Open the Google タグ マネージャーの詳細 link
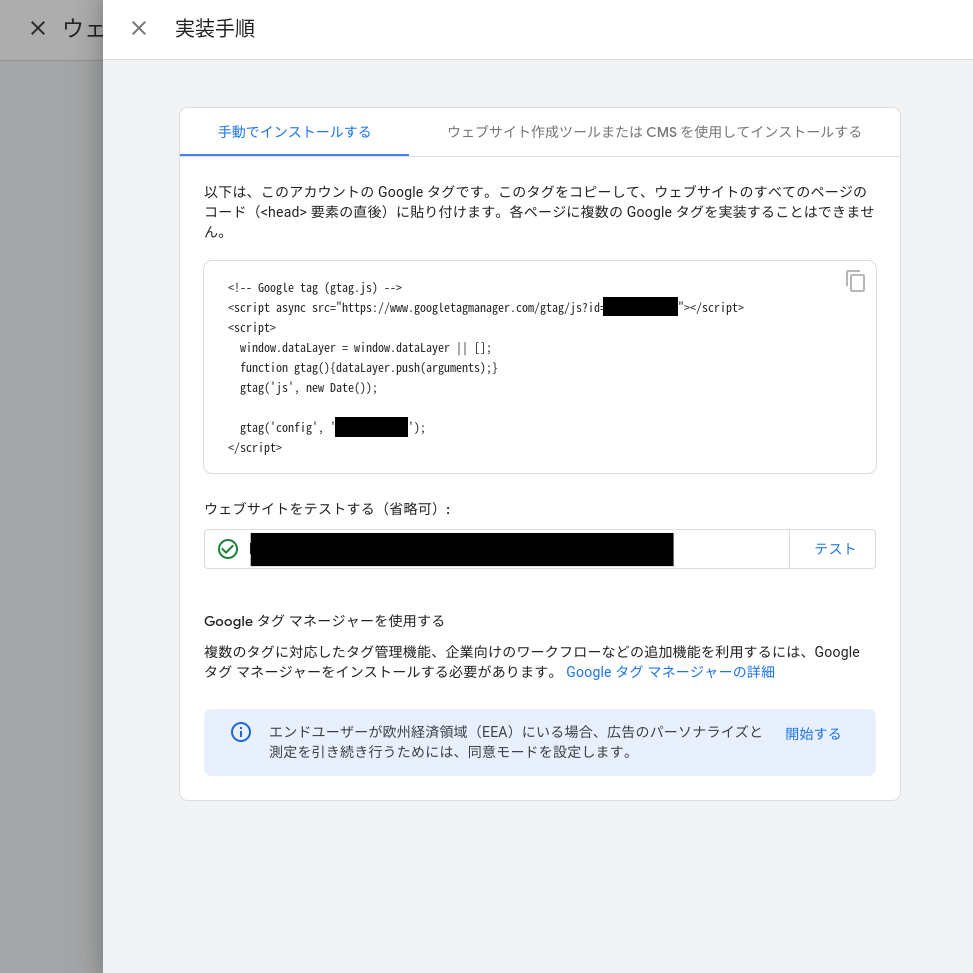Viewport: 973px width, 973px height. [670, 672]
